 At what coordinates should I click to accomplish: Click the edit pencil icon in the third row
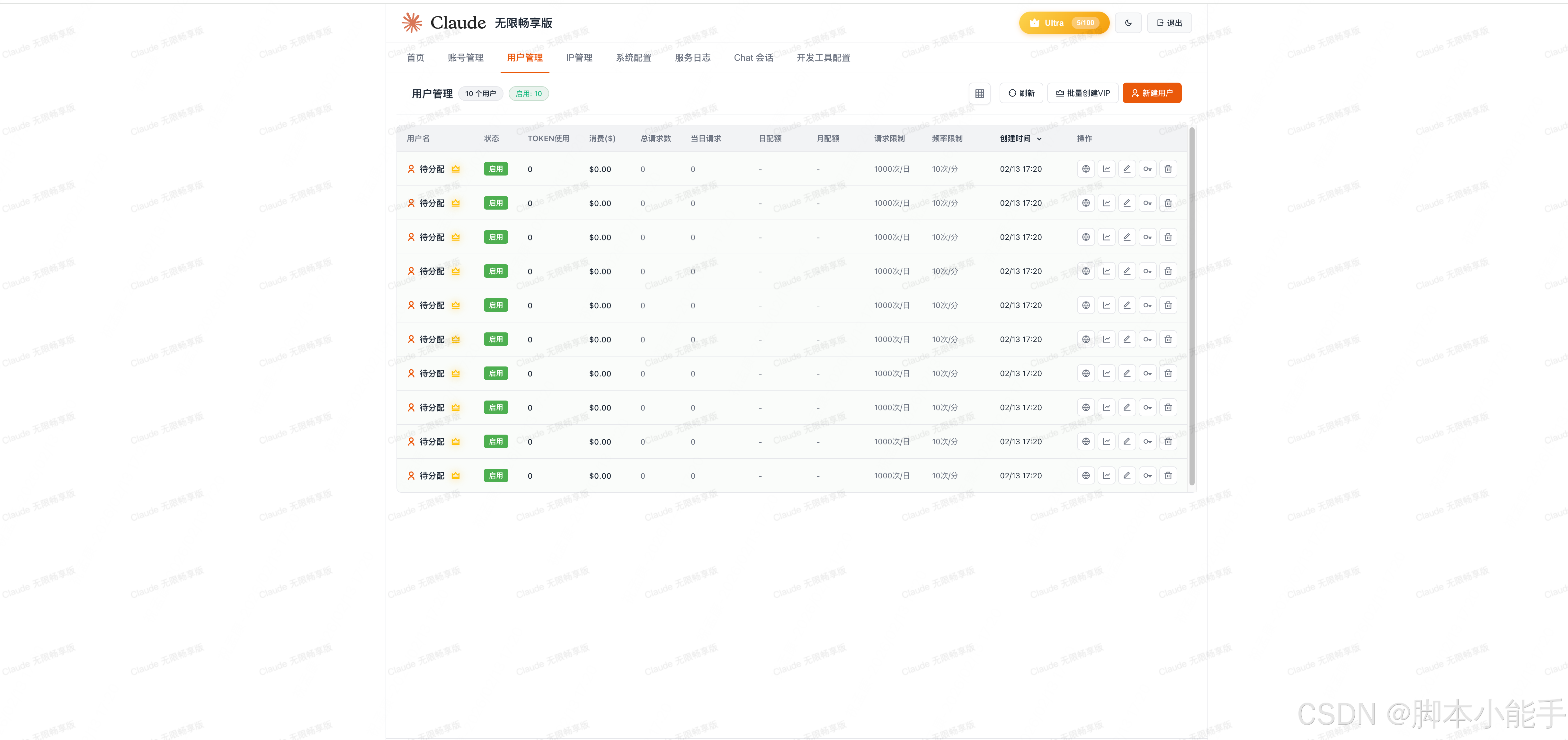[x=1127, y=238]
